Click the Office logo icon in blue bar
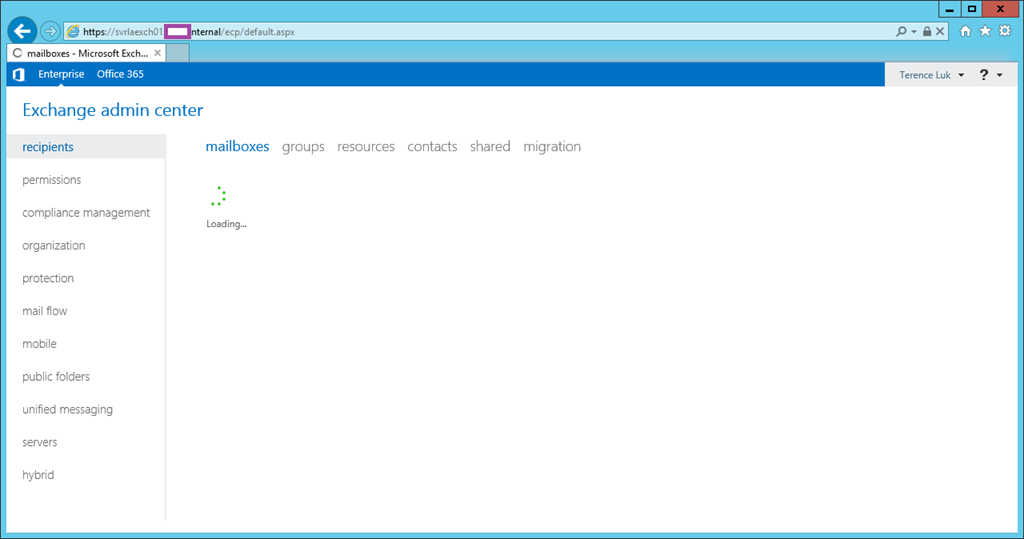This screenshot has height=539, width=1024. coord(19,74)
